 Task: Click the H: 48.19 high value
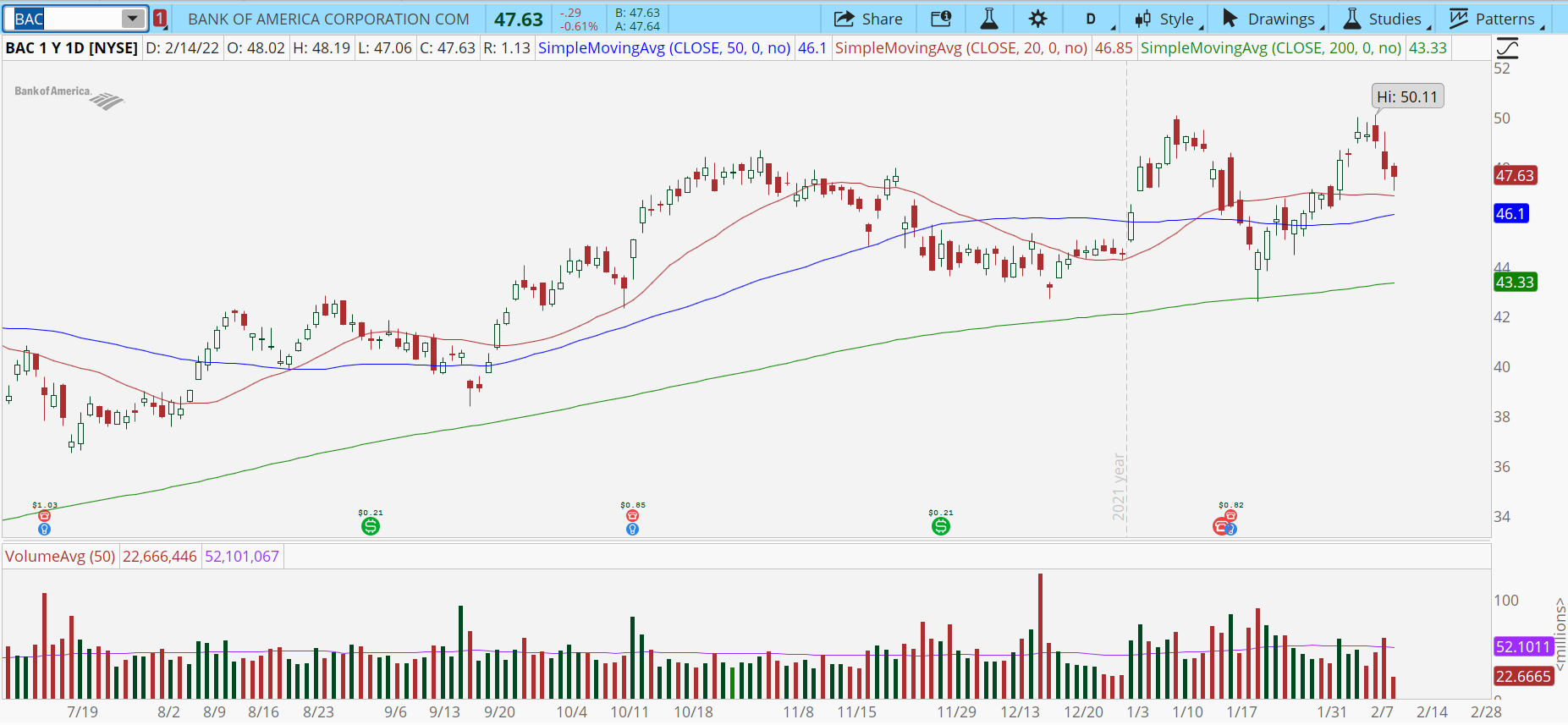[322, 48]
